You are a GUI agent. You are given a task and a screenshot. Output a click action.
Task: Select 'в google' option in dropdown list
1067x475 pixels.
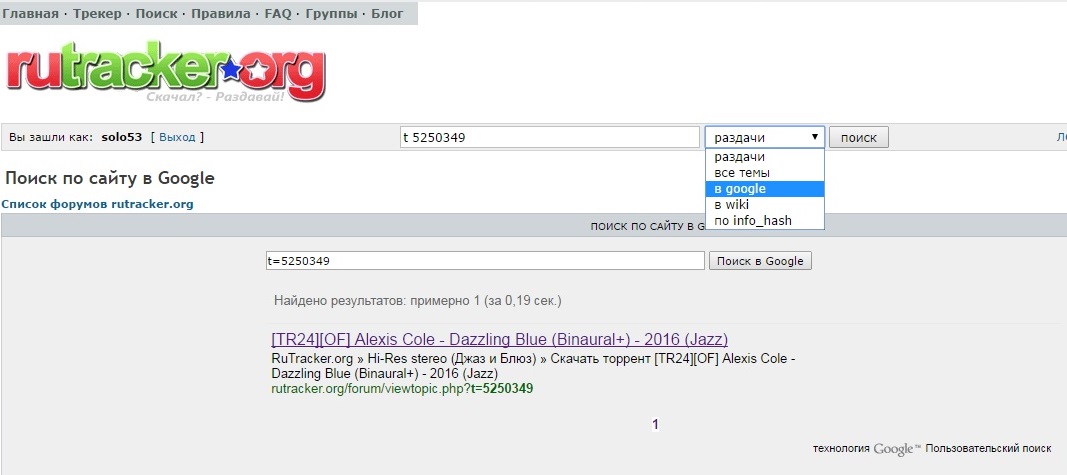point(765,189)
